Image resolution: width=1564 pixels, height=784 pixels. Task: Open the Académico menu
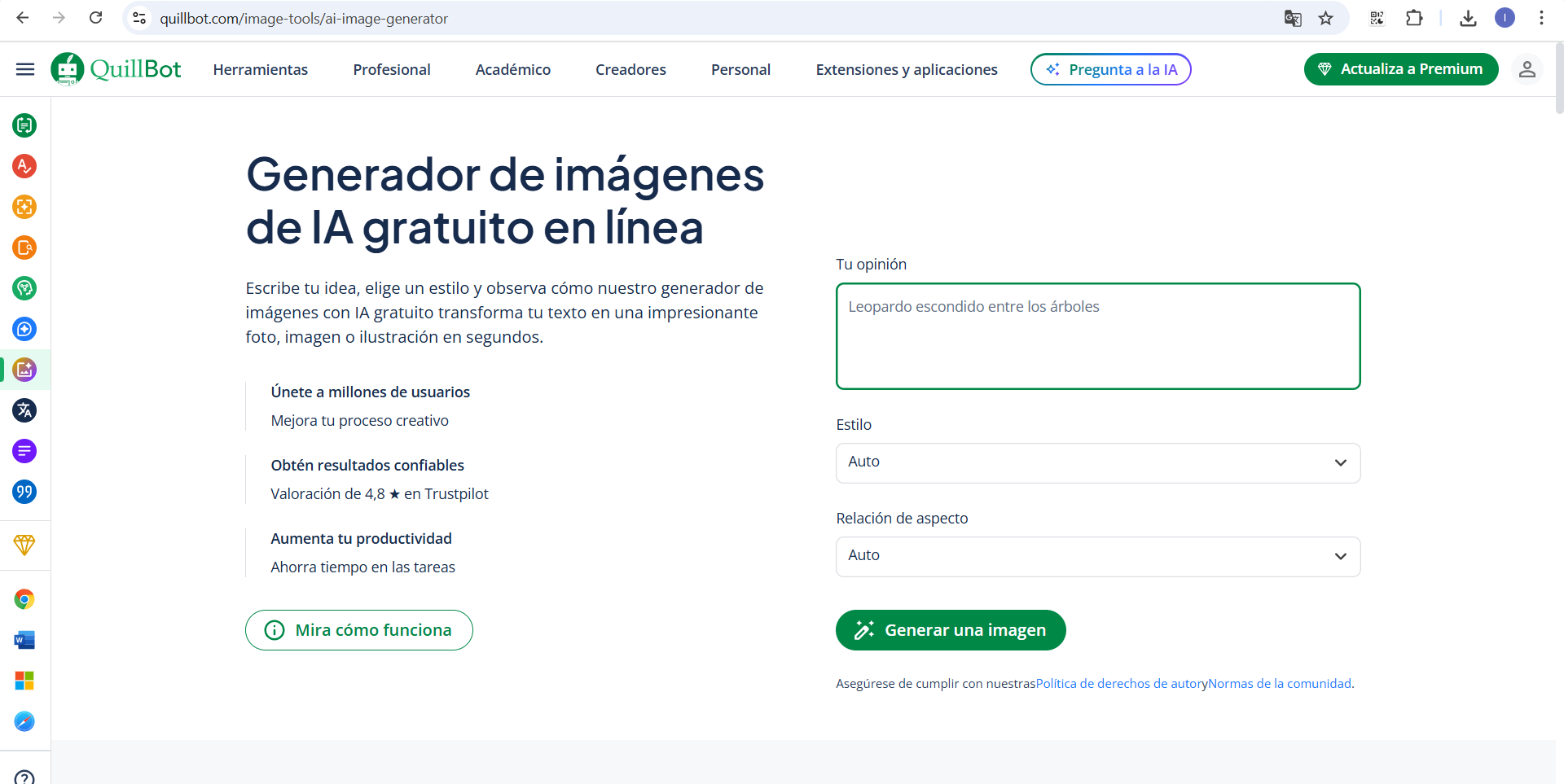point(512,69)
